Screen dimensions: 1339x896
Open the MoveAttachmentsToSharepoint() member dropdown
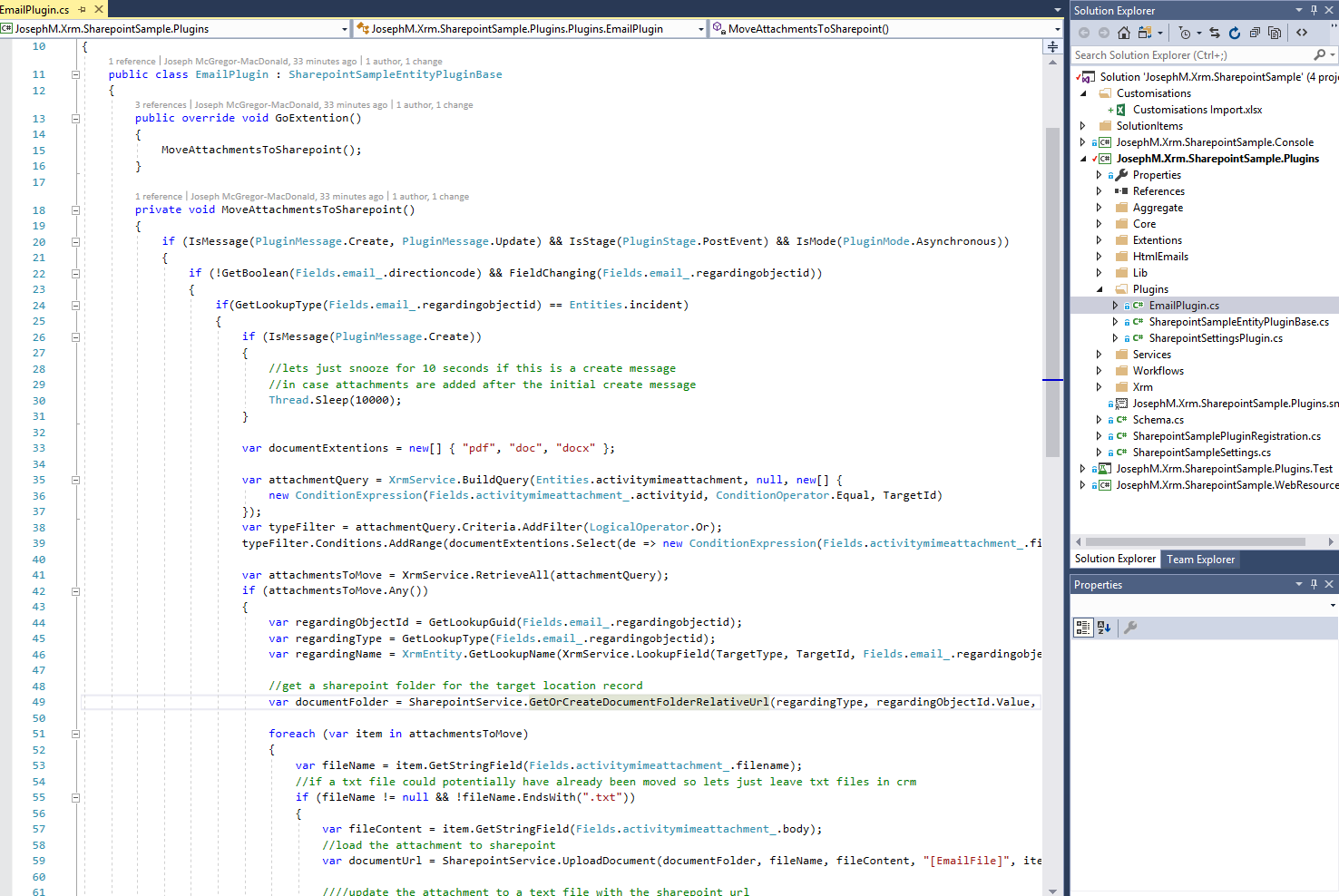1057,29
